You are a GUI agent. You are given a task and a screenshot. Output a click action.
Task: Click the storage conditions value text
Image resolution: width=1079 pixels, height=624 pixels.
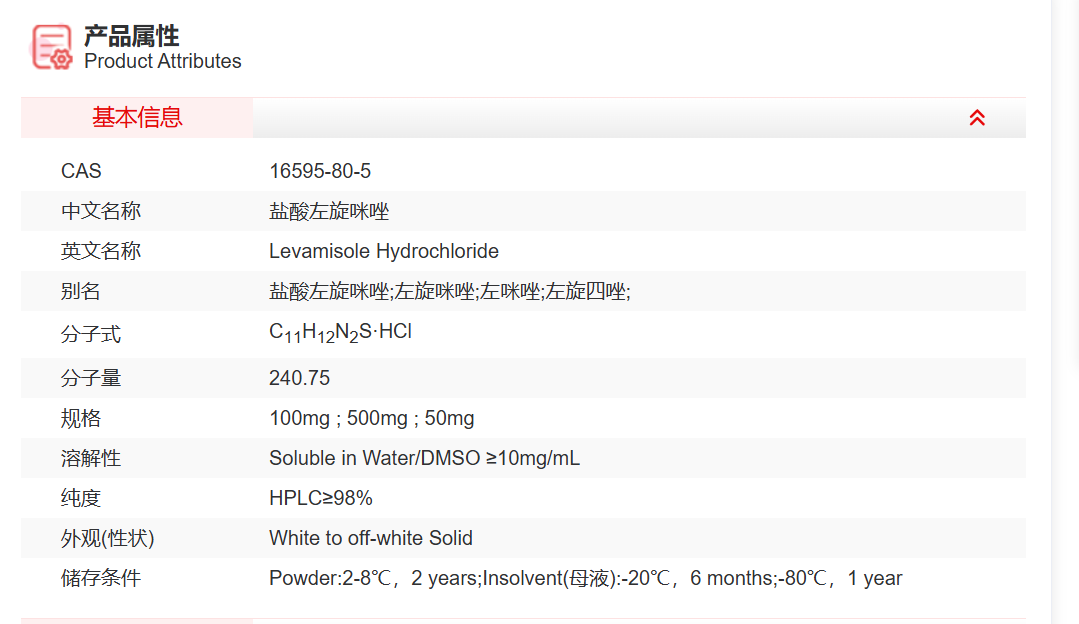pos(585,578)
